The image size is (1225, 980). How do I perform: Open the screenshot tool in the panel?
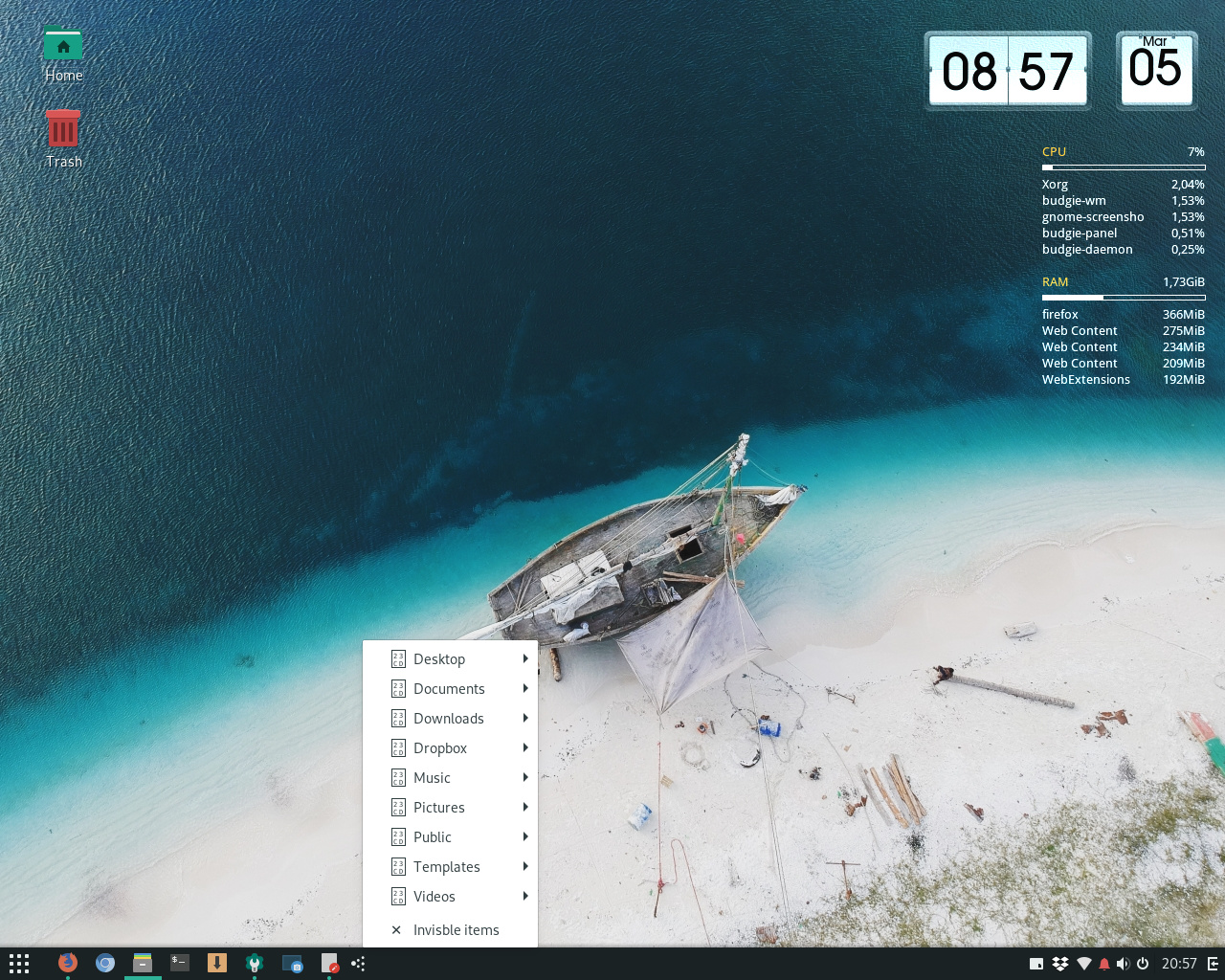point(292,963)
